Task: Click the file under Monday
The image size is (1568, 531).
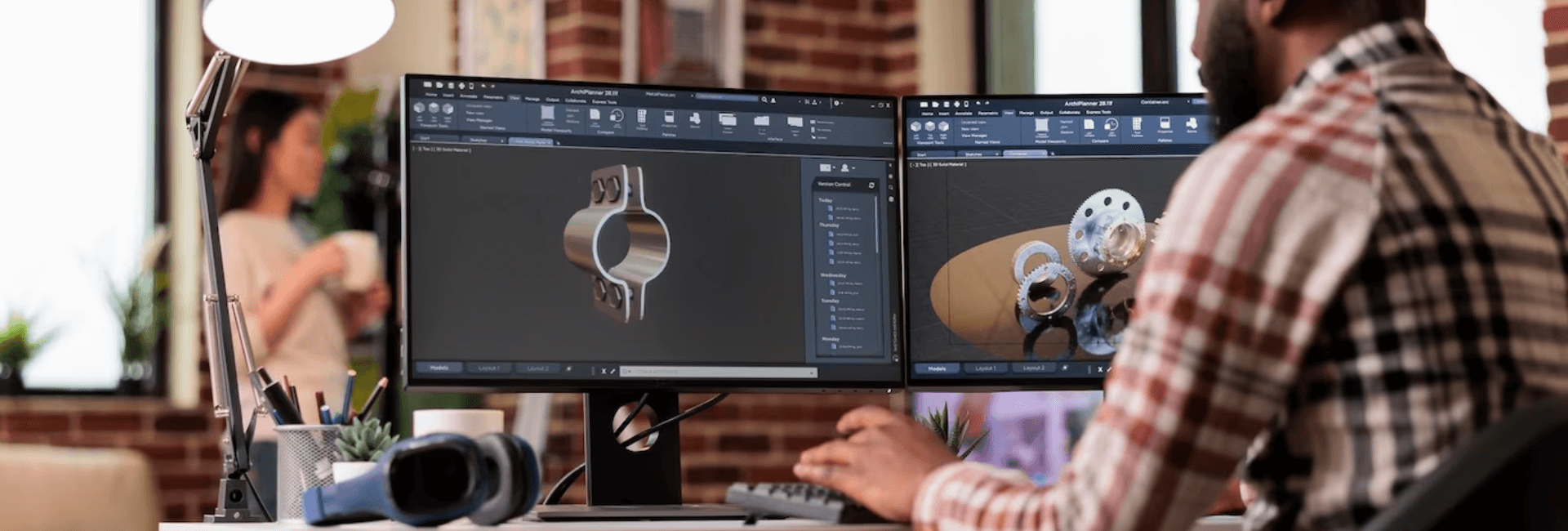Action: (x=847, y=346)
